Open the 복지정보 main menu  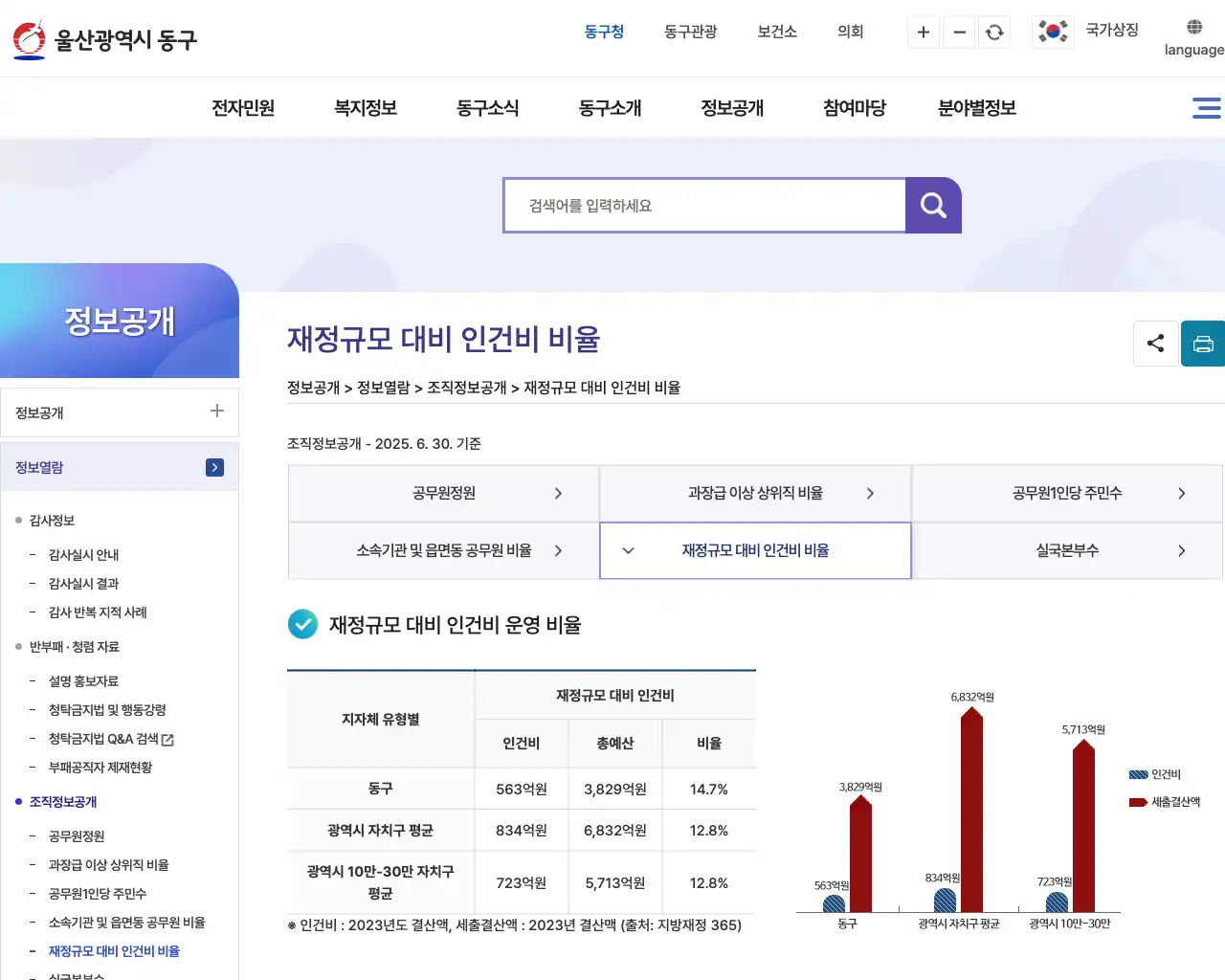(x=366, y=108)
